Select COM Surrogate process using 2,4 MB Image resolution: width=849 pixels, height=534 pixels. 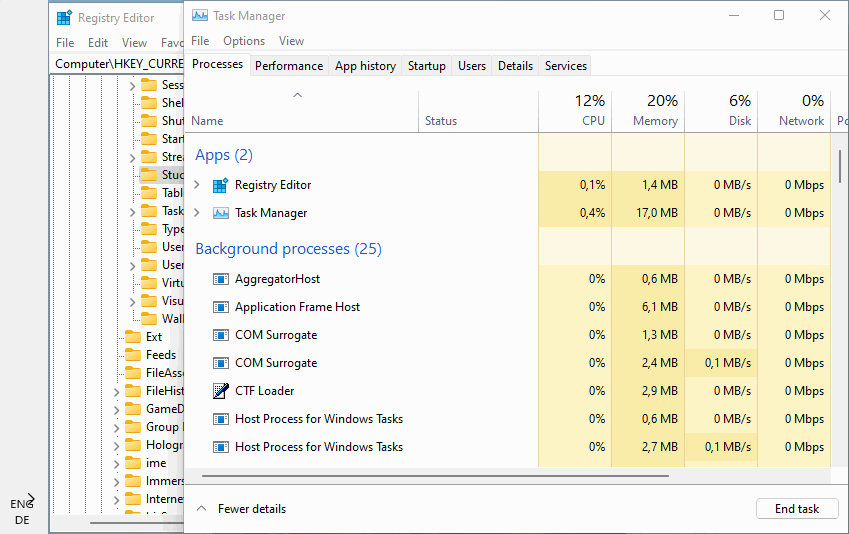[507, 363]
